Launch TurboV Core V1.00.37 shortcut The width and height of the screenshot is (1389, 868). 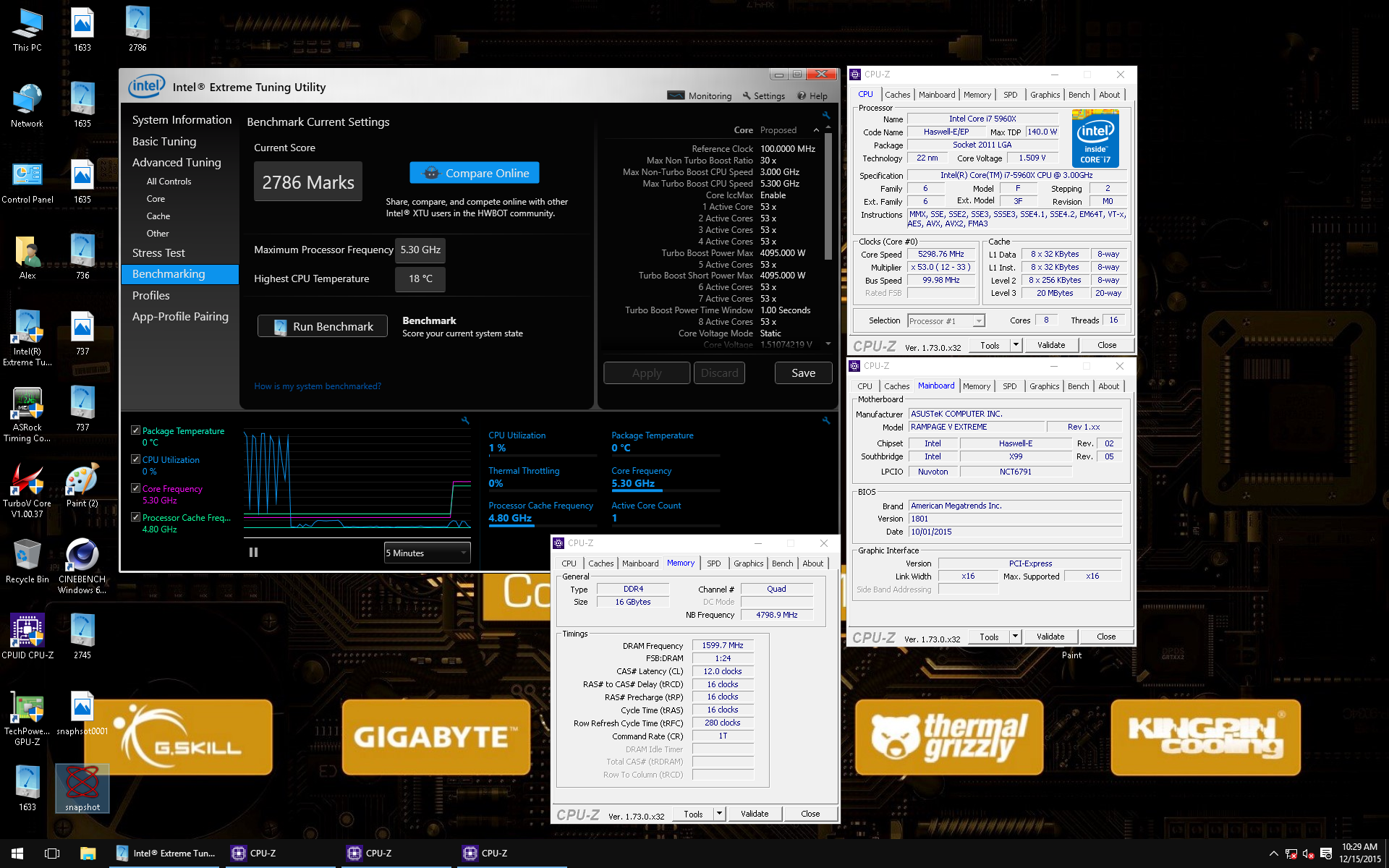27,490
